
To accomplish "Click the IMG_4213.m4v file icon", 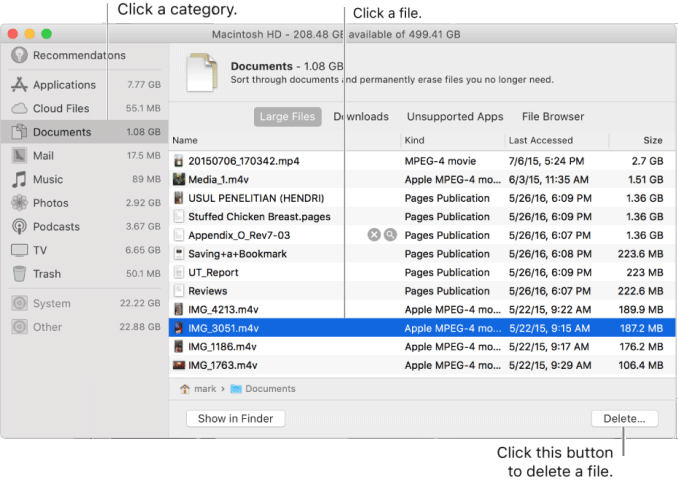I will tap(178, 309).
